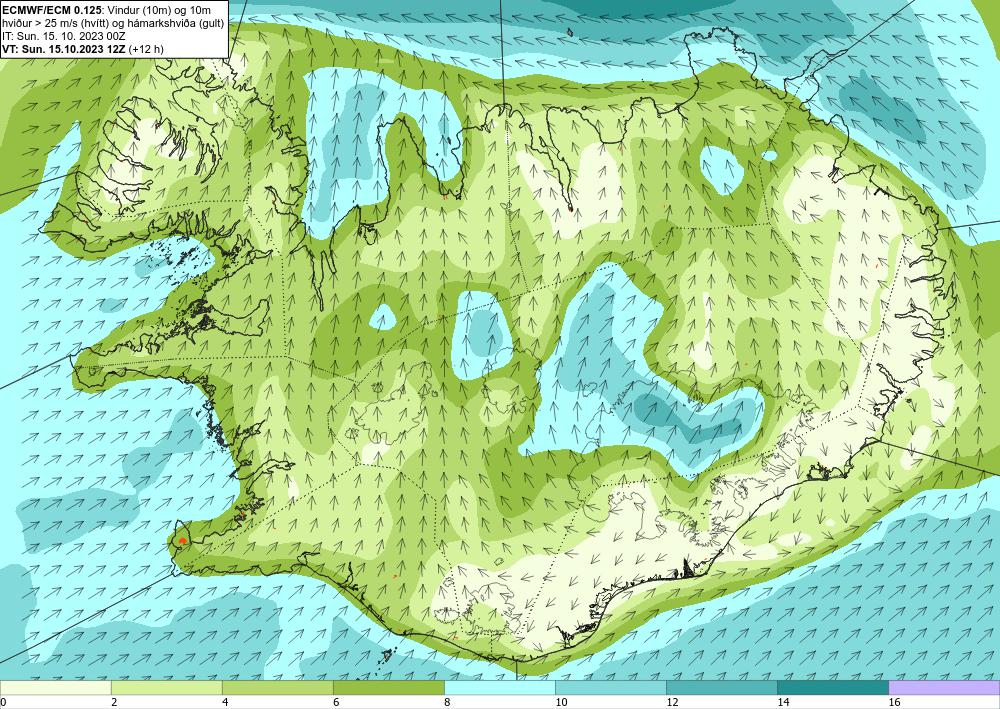Click the legend scale label "8"
The height and width of the screenshot is (709, 1000).
pos(447,703)
